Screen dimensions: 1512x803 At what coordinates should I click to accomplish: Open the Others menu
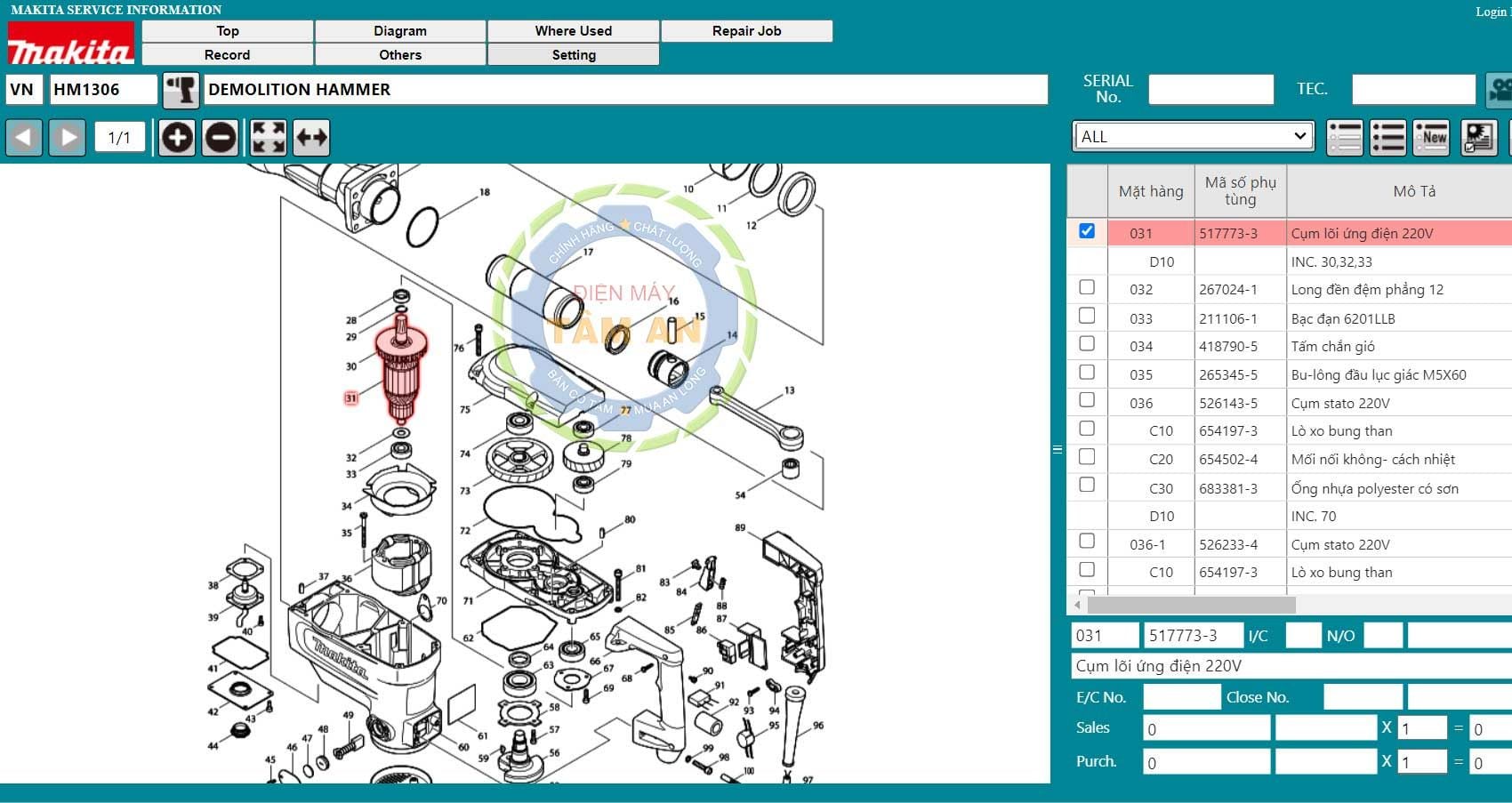400,55
